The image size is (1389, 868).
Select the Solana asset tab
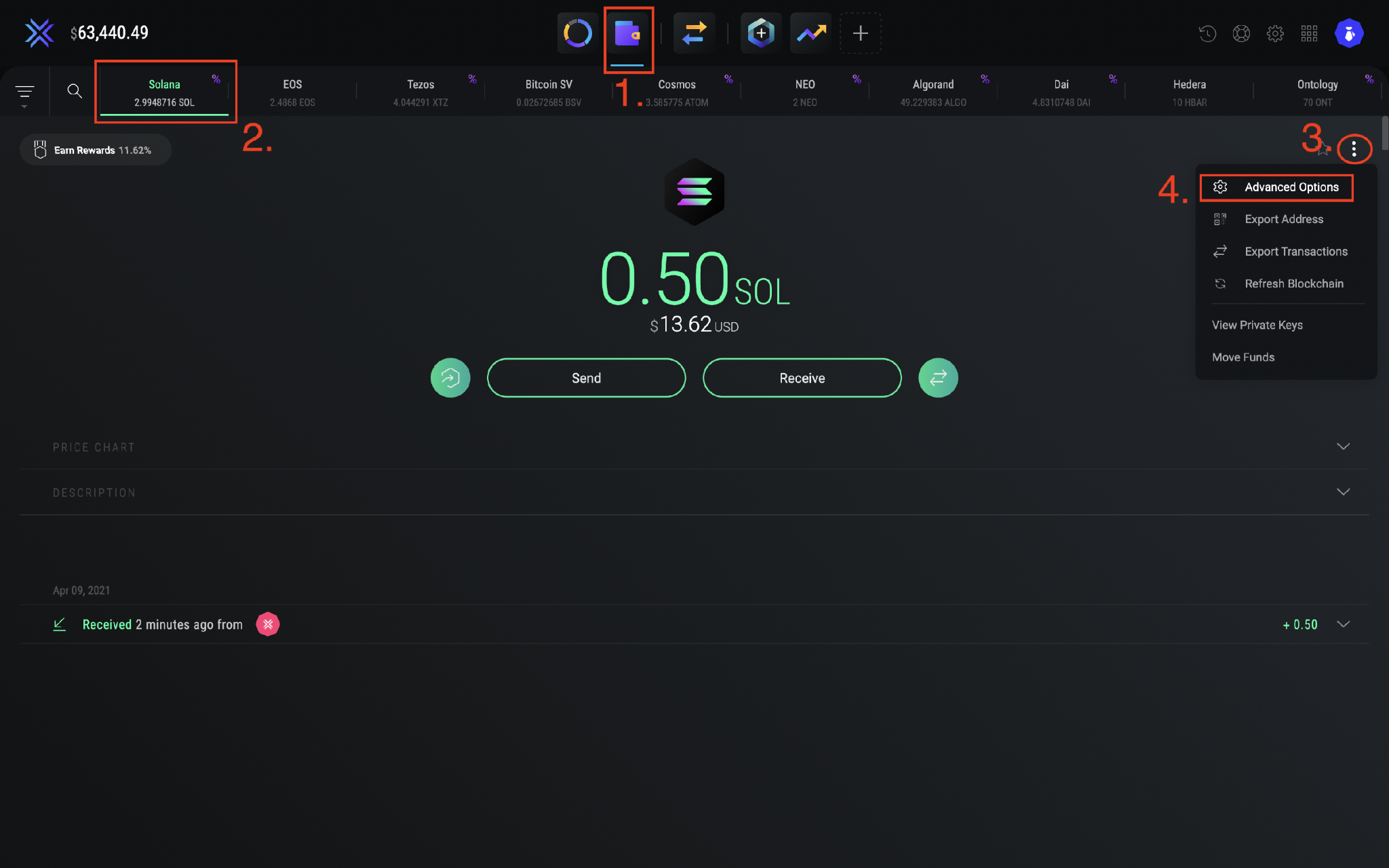coord(165,92)
